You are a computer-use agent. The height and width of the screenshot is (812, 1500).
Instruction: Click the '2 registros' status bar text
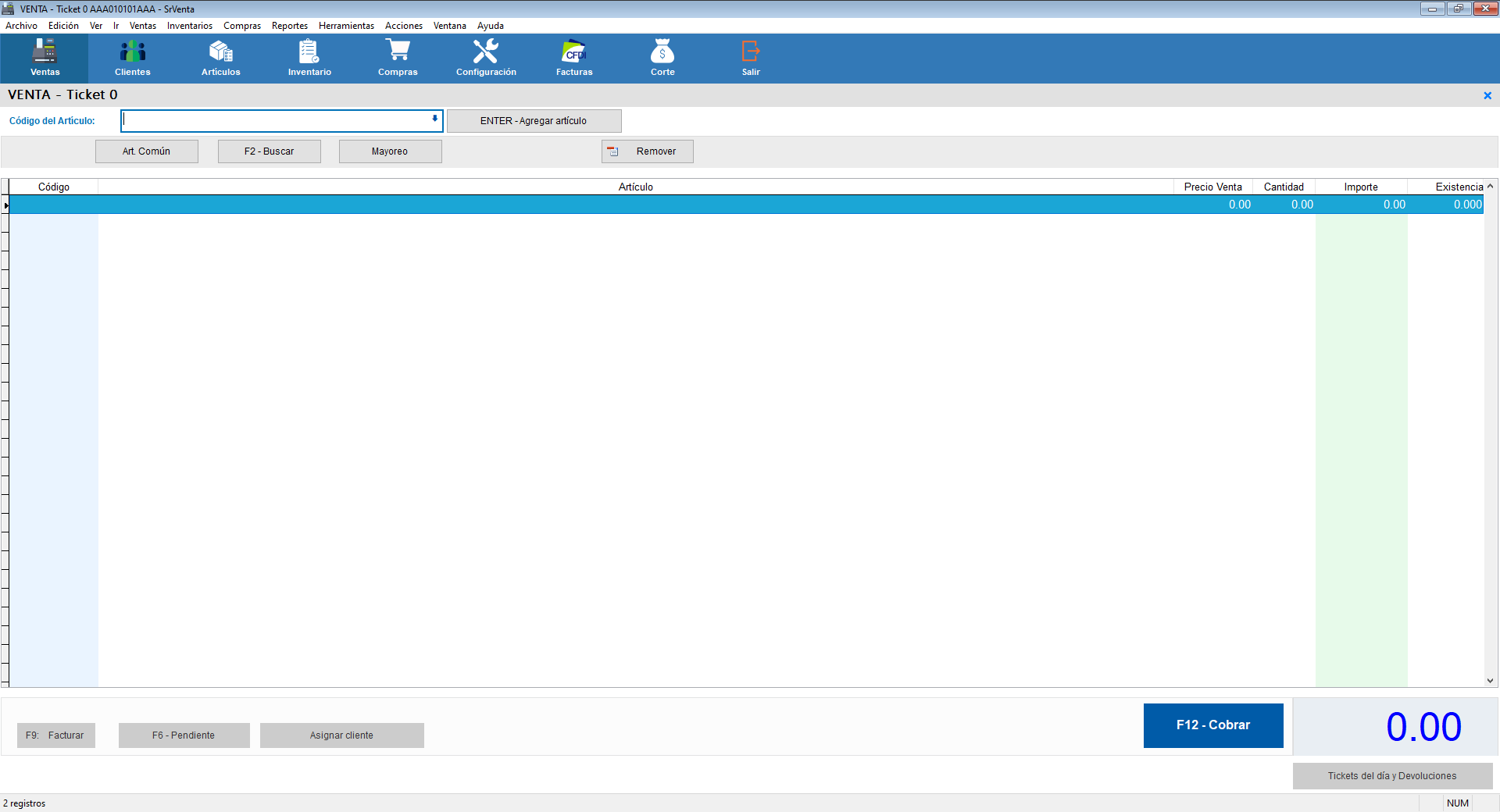pyautogui.click(x=24, y=803)
